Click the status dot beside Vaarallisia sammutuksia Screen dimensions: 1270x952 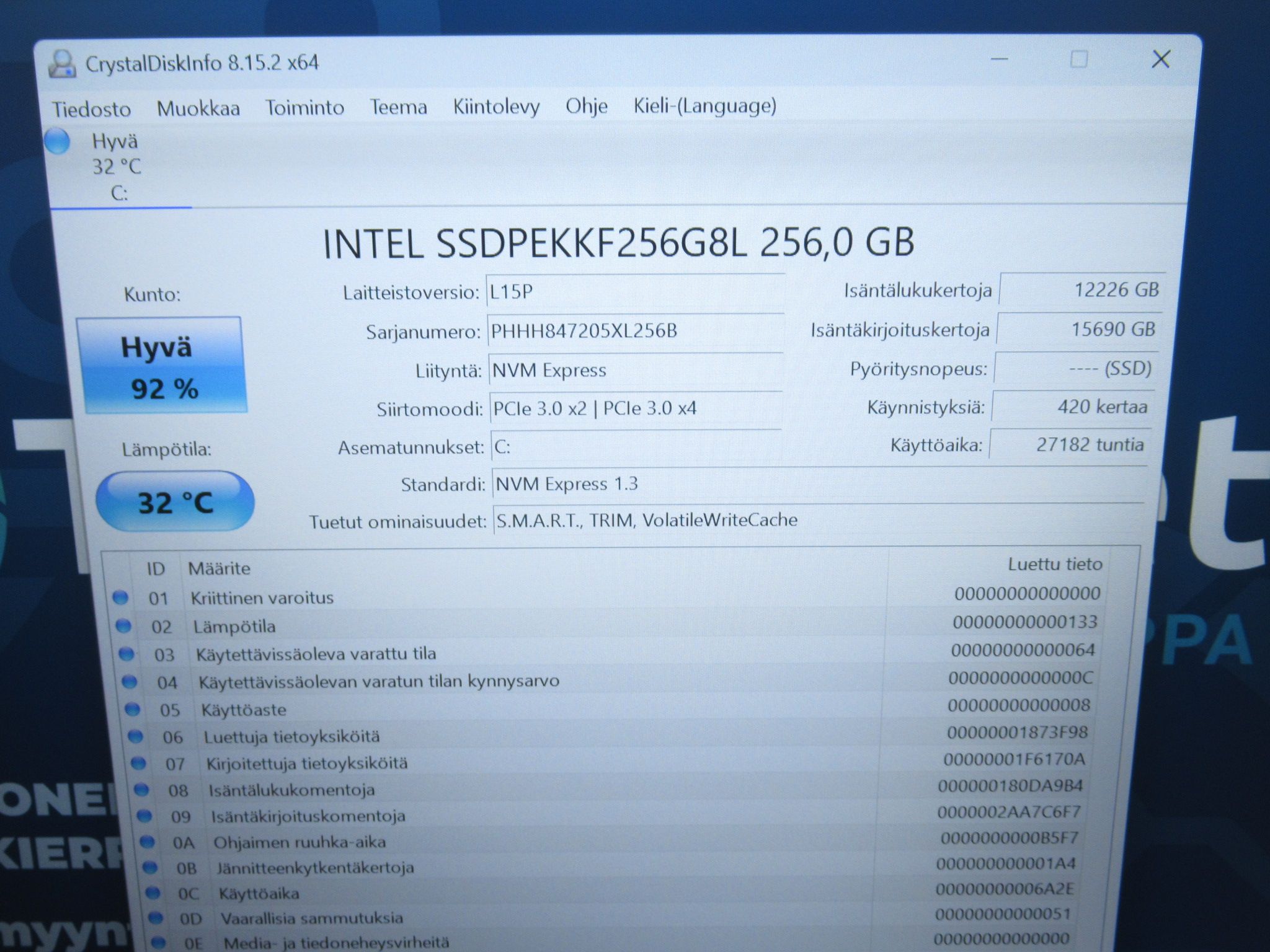[155, 917]
